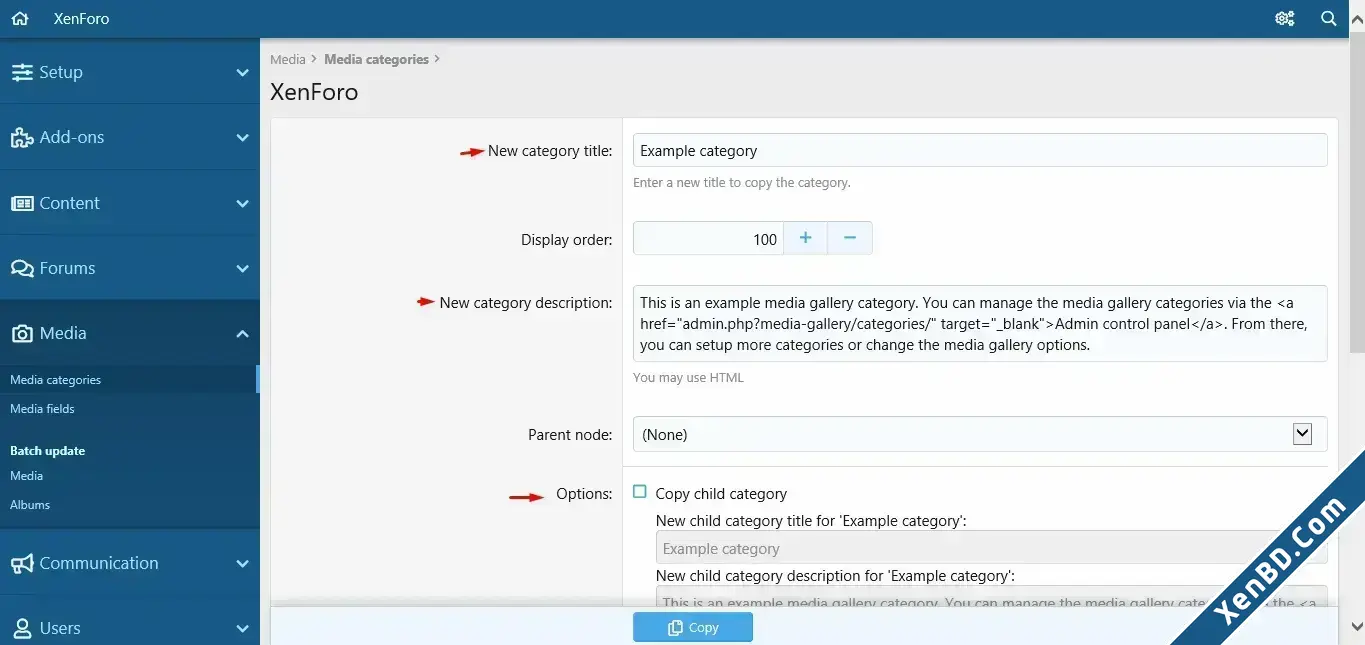The height and width of the screenshot is (645, 1365).
Task: Focus the New category description textarea
Action: pos(980,323)
